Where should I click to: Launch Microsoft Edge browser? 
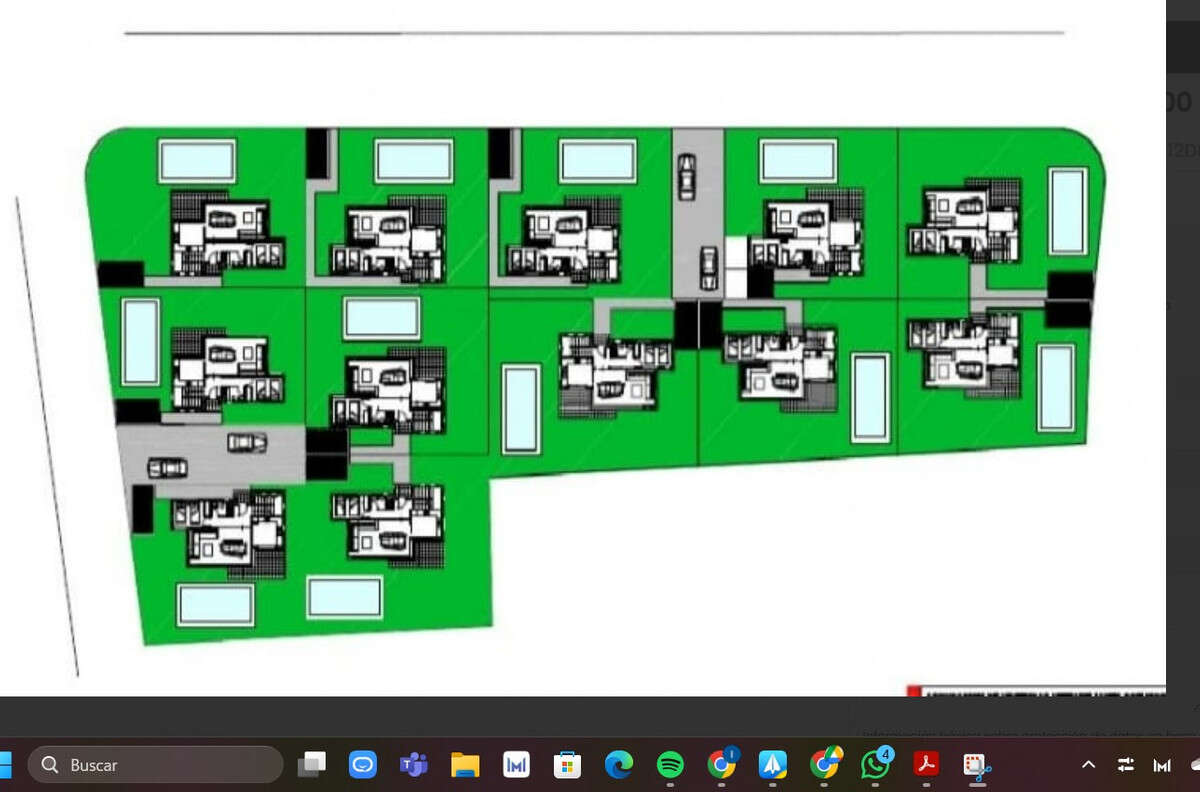point(619,765)
